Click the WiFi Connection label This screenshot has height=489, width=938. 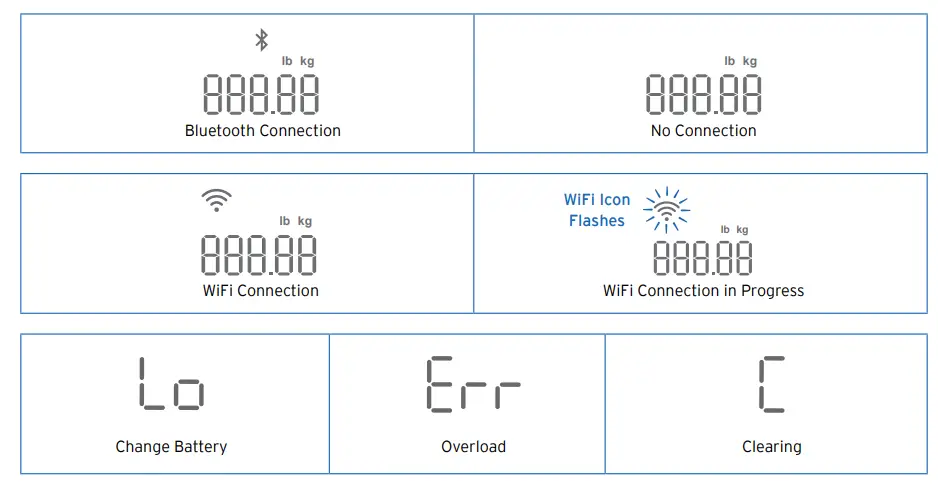coord(260,291)
